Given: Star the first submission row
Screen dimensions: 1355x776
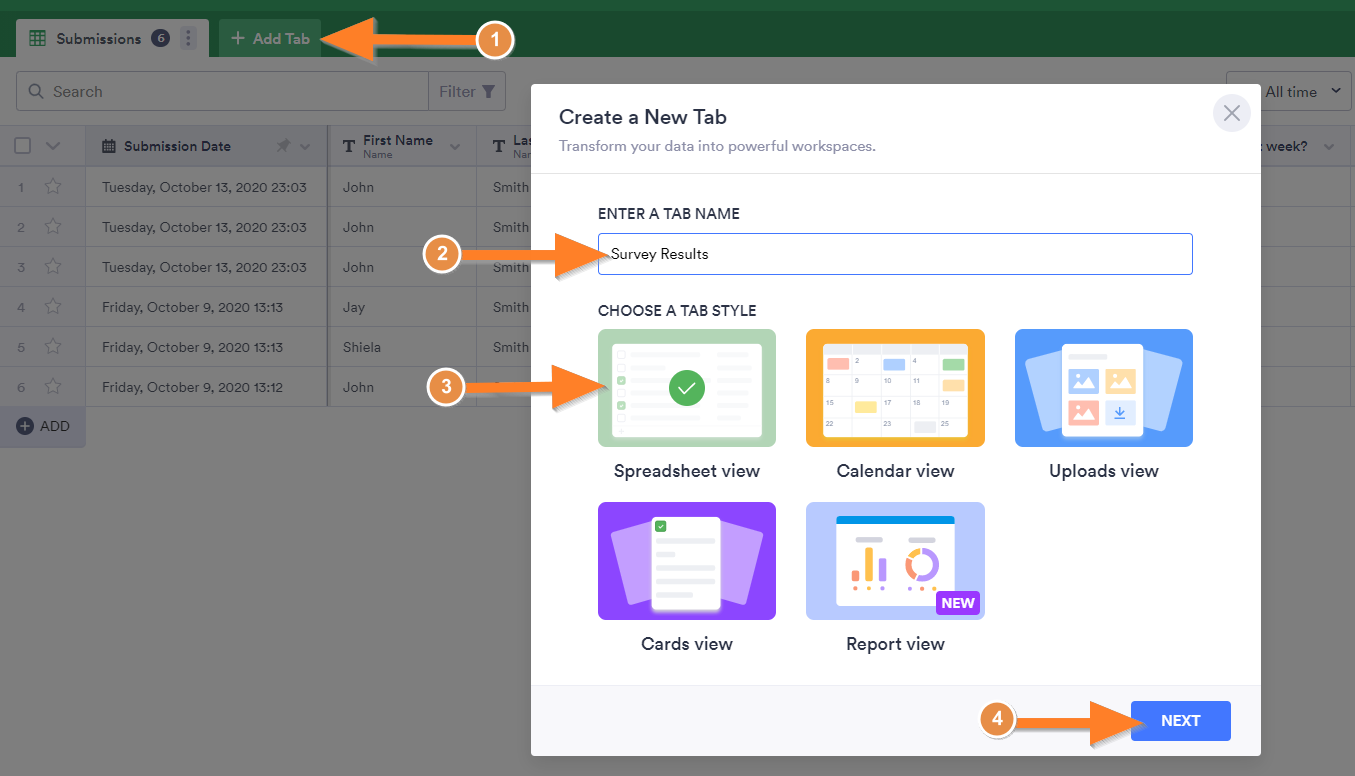Looking at the screenshot, I should pos(53,187).
